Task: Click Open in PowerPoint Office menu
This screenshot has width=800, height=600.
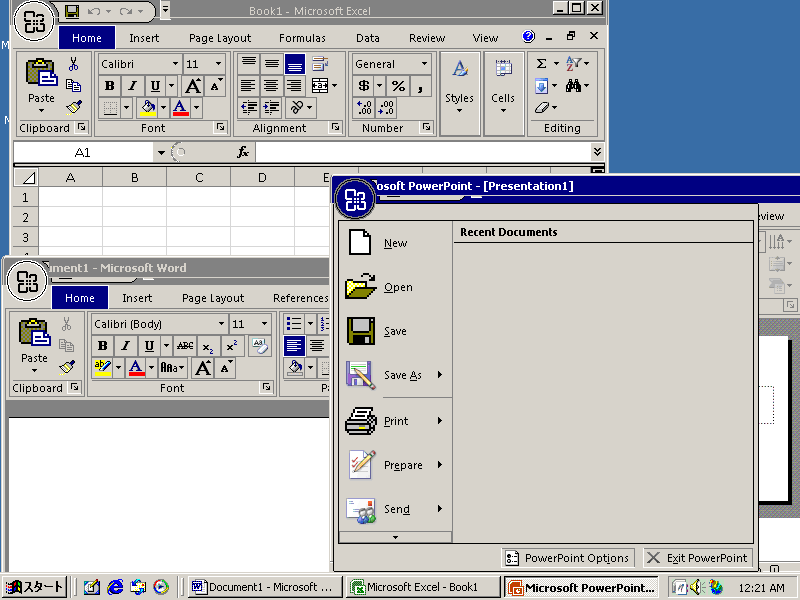Action: click(x=395, y=287)
